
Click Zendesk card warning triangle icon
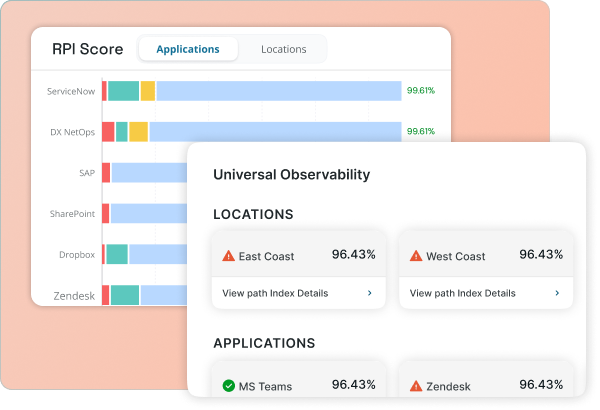point(416,386)
